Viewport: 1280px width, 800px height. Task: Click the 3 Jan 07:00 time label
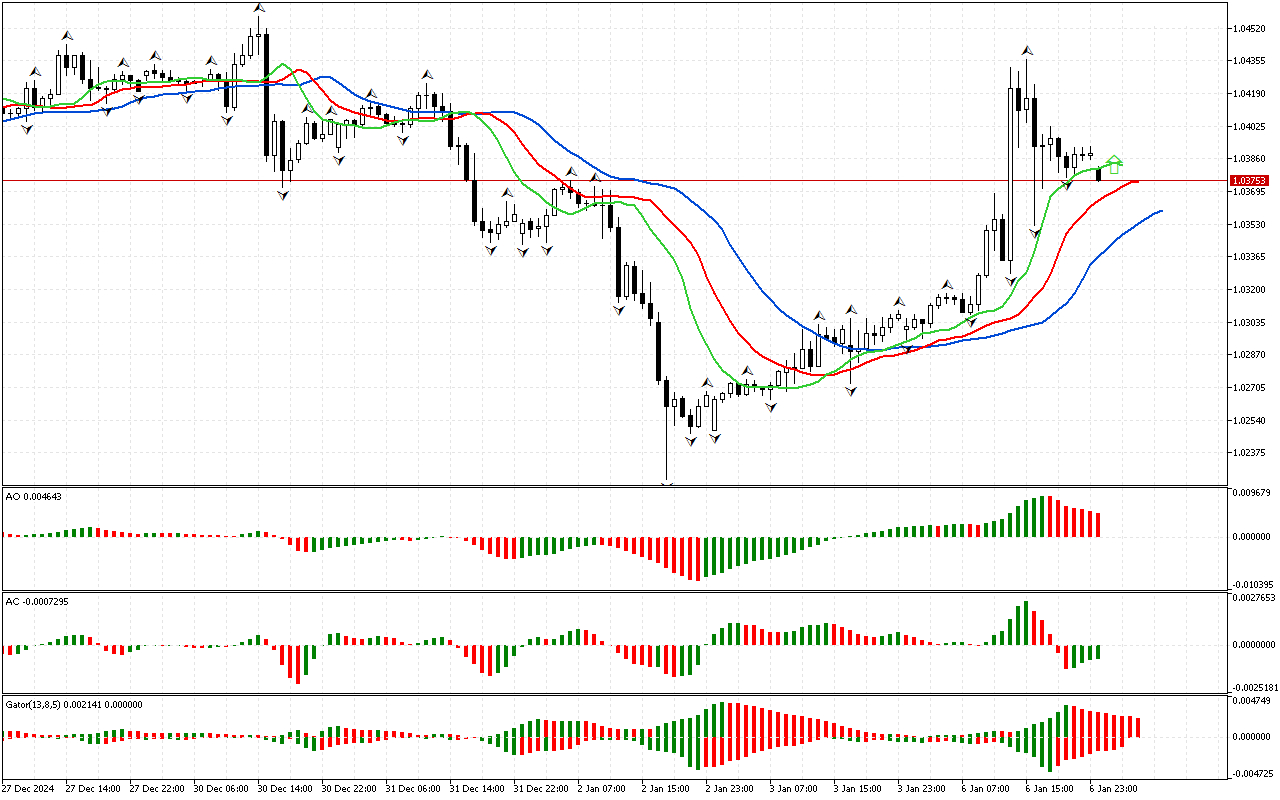click(792, 788)
